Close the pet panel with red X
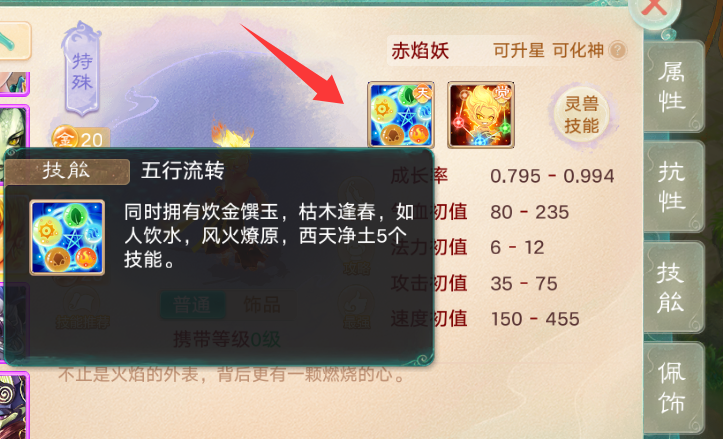The width and height of the screenshot is (723, 439). tap(655, 10)
